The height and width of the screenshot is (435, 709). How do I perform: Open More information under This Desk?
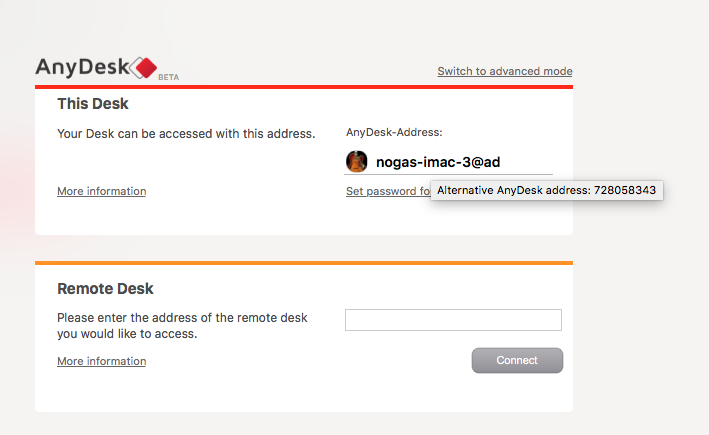(101, 191)
